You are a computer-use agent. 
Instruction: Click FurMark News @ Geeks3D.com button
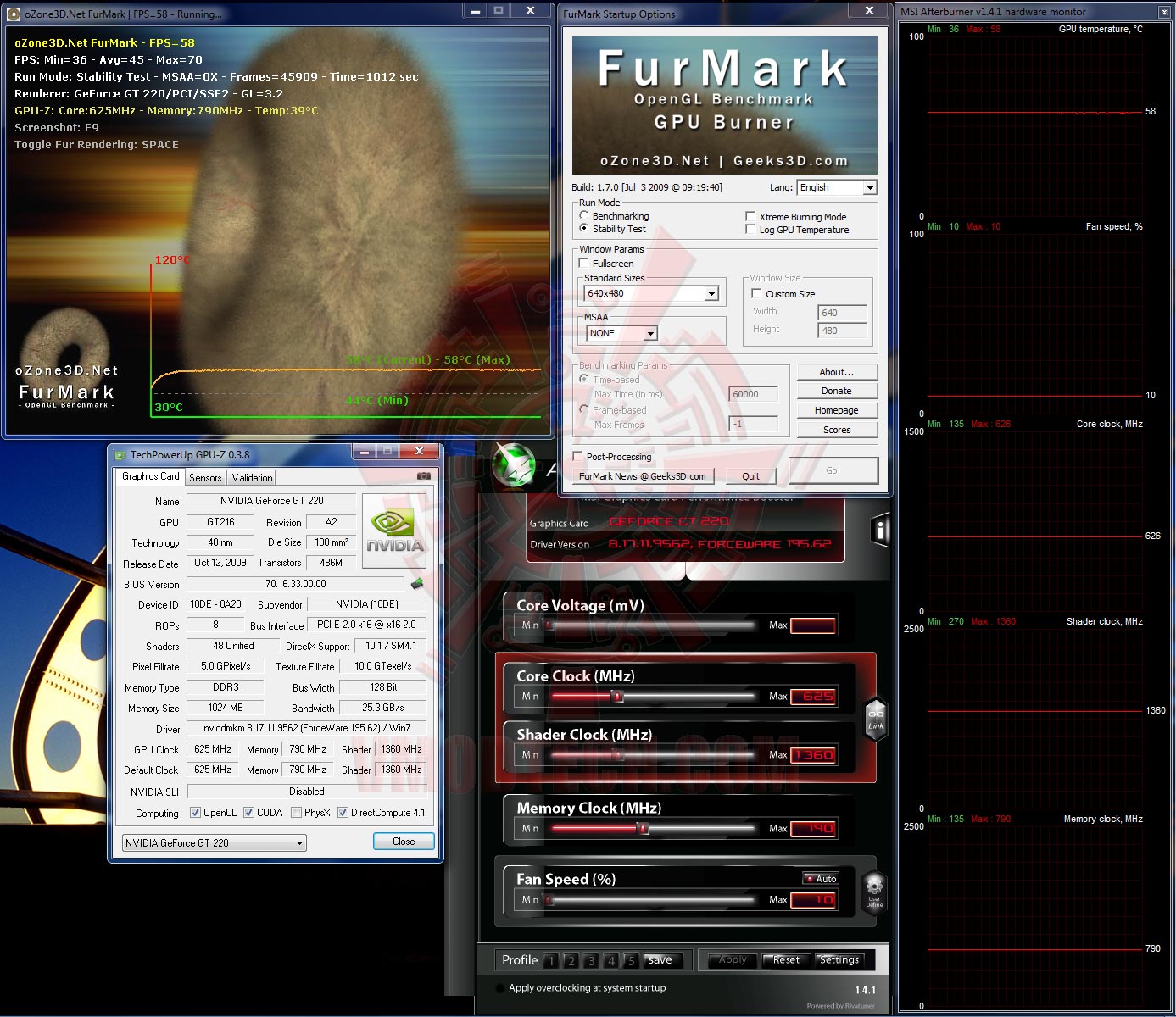pyautogui.click(x=643, y=476)
